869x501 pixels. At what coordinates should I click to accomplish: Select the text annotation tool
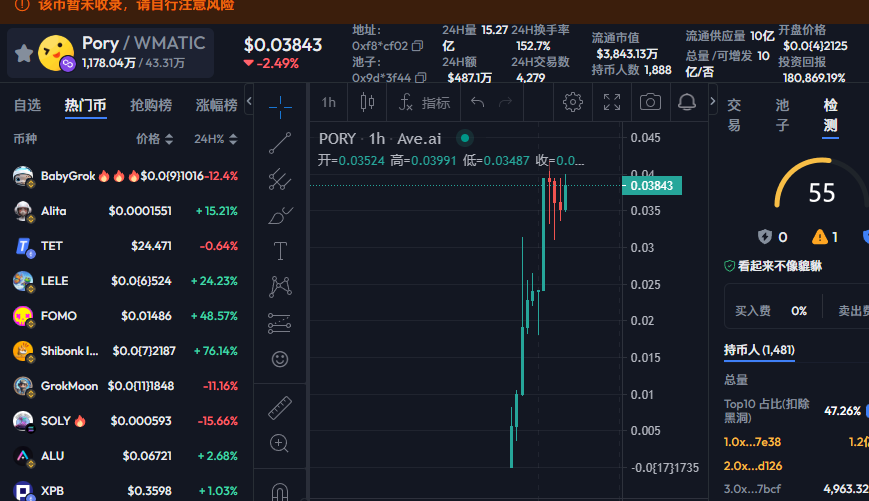280,251
